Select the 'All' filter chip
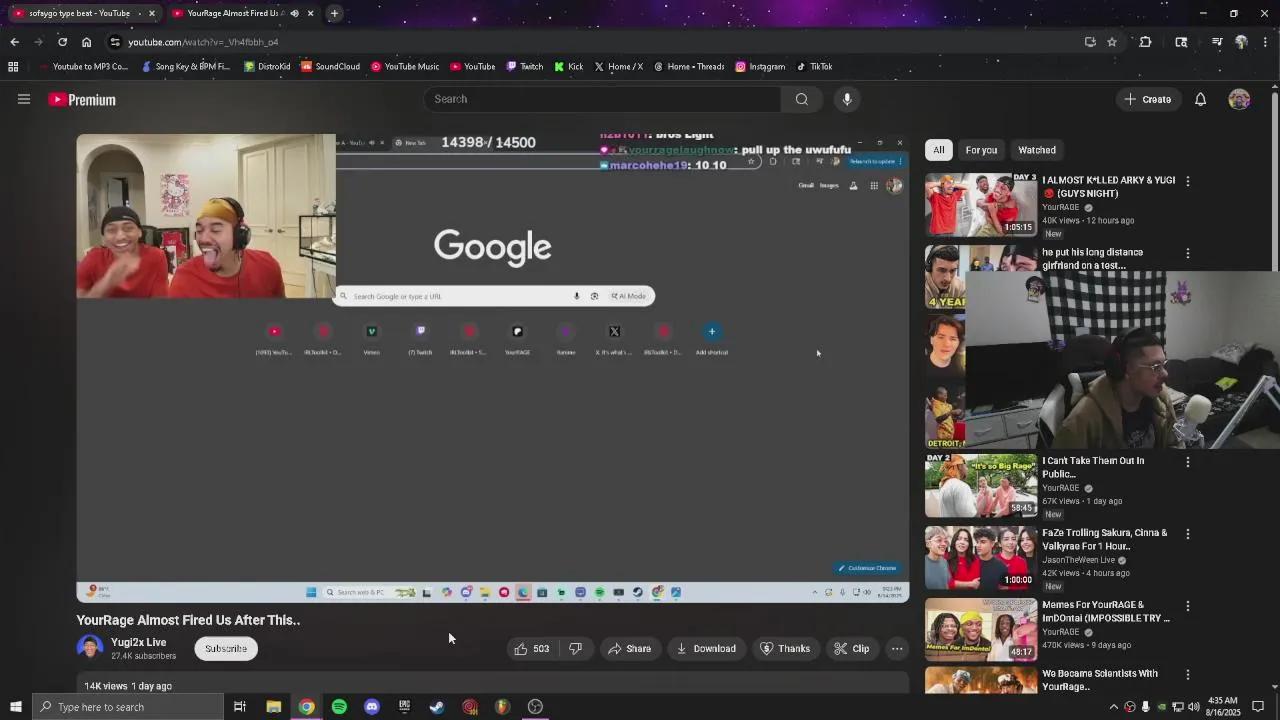Image resolution: width=1280 pixels, height=720 pixels. pos(938,150)
